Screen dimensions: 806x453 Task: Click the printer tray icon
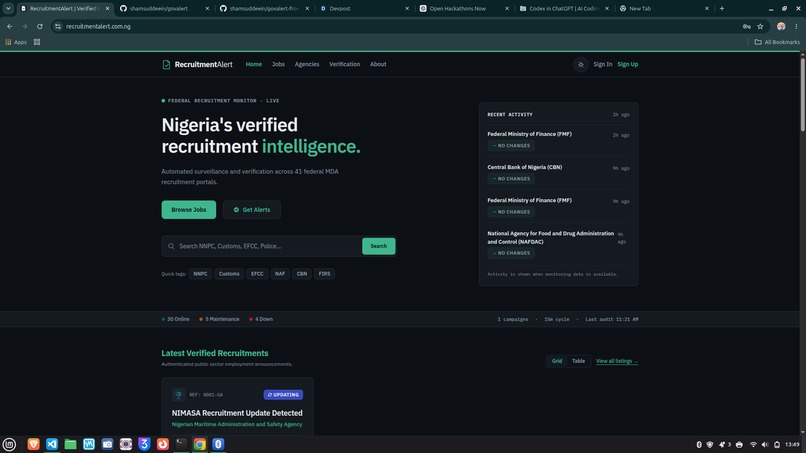pyautogui.click(x=739, y=445)
